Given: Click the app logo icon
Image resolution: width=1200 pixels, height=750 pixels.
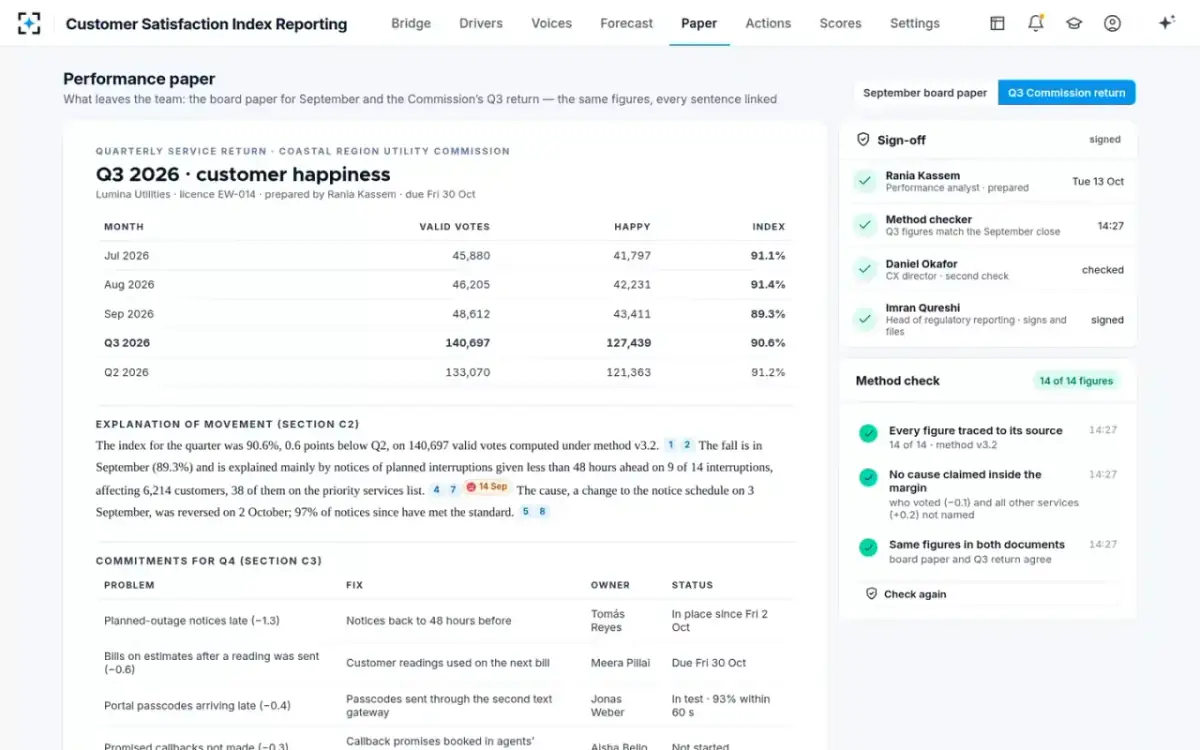Looking at the screenshot, I should [x=29, y=23].
